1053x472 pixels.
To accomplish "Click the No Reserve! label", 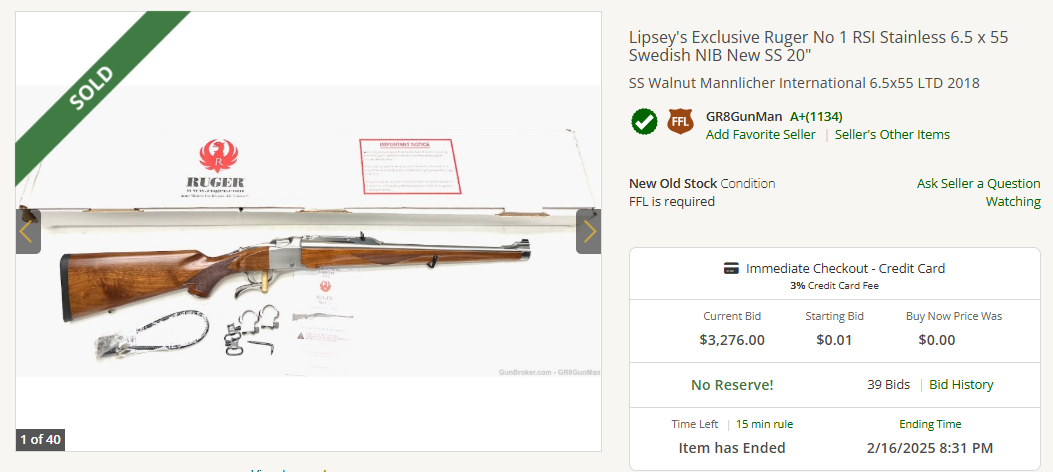I will (732, 385).
